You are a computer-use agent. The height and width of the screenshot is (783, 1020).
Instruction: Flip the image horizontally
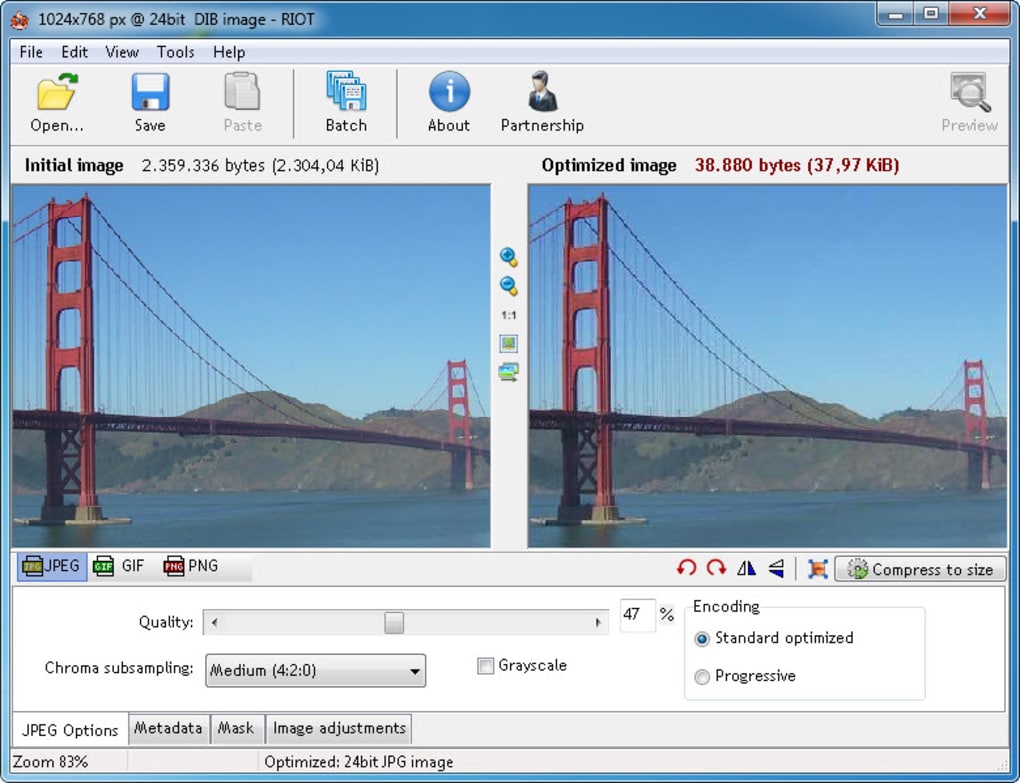click(x=746, y=568)
